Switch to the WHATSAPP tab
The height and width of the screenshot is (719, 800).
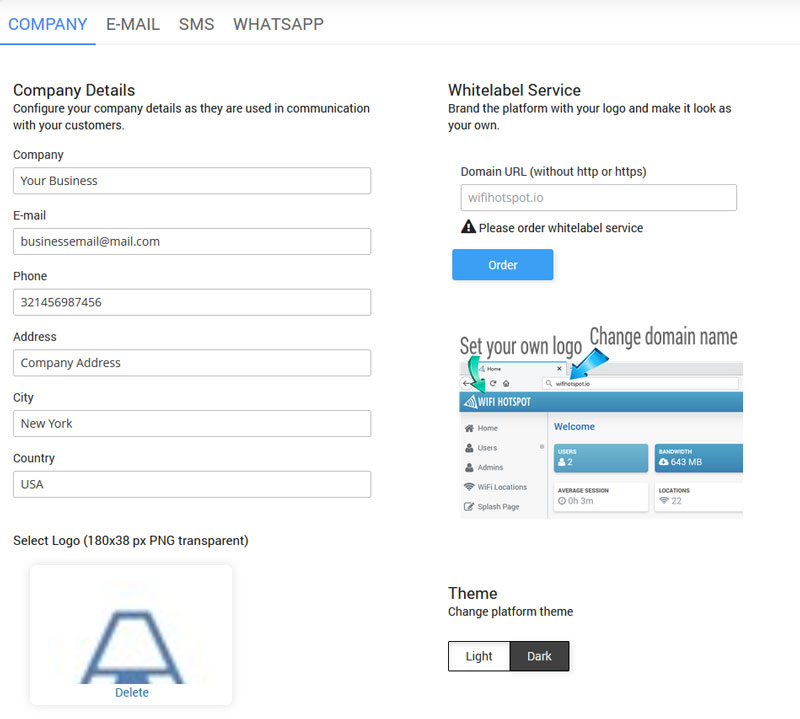point(278,24)
